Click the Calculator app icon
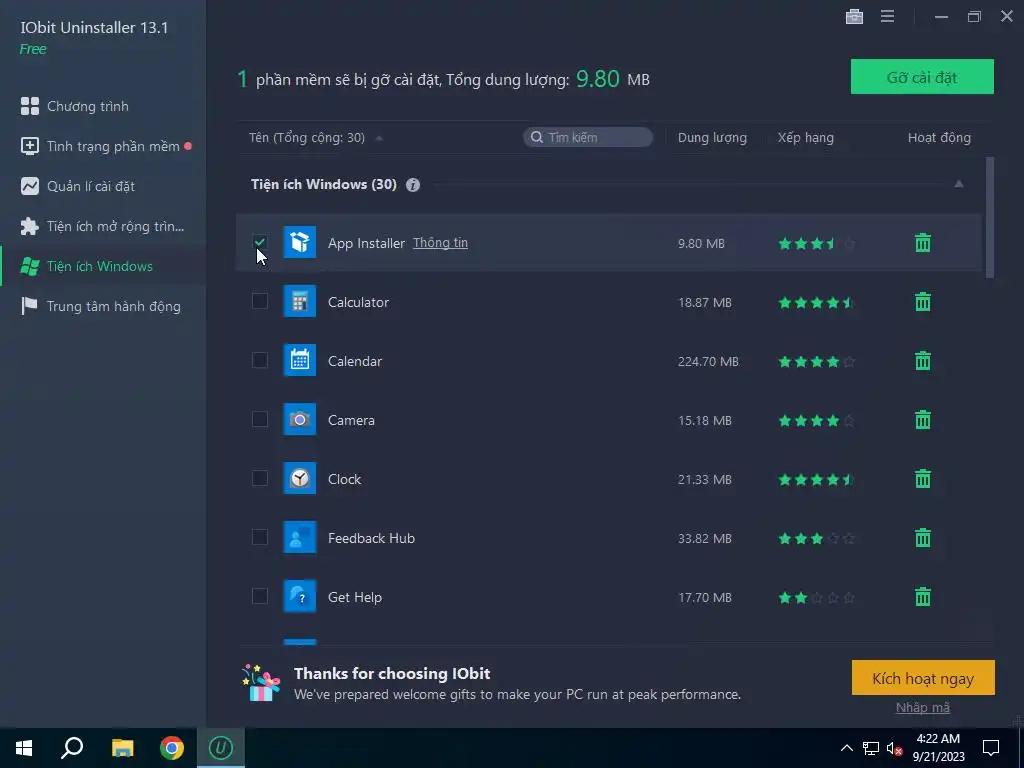Viewport: 1024px width, 768px height. (x=300, y=301)
